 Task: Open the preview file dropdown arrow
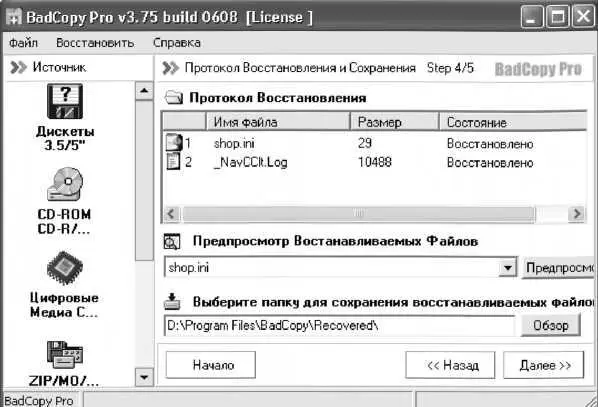point(507,267)
